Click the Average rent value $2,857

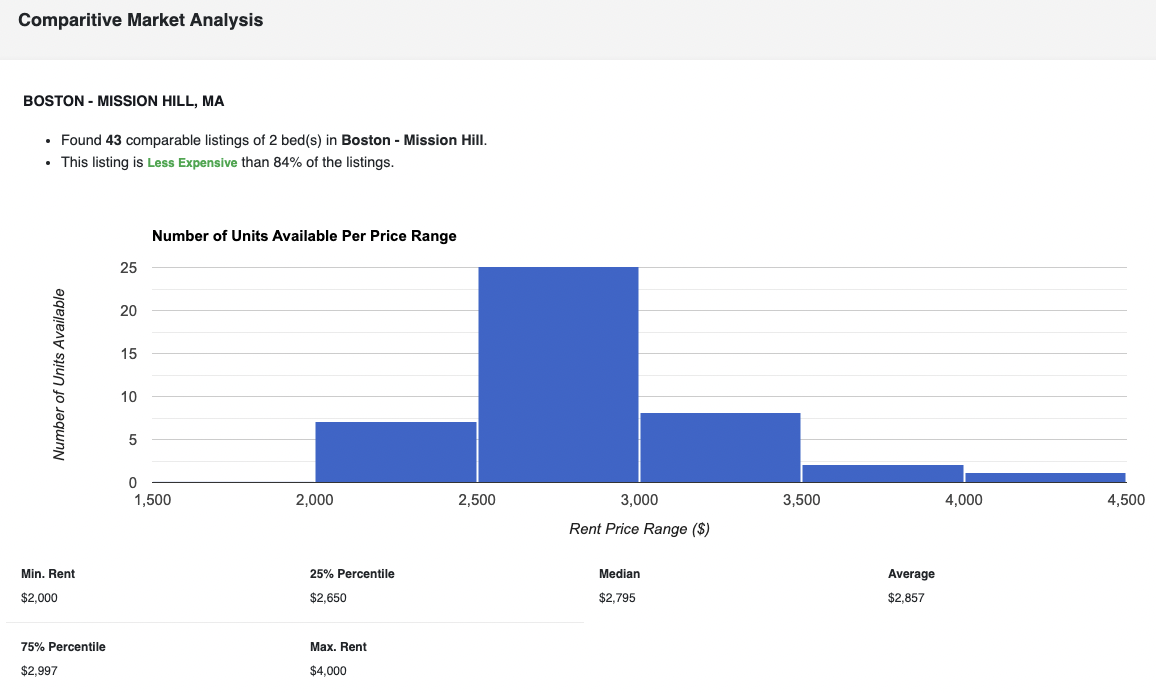[906, 598]
